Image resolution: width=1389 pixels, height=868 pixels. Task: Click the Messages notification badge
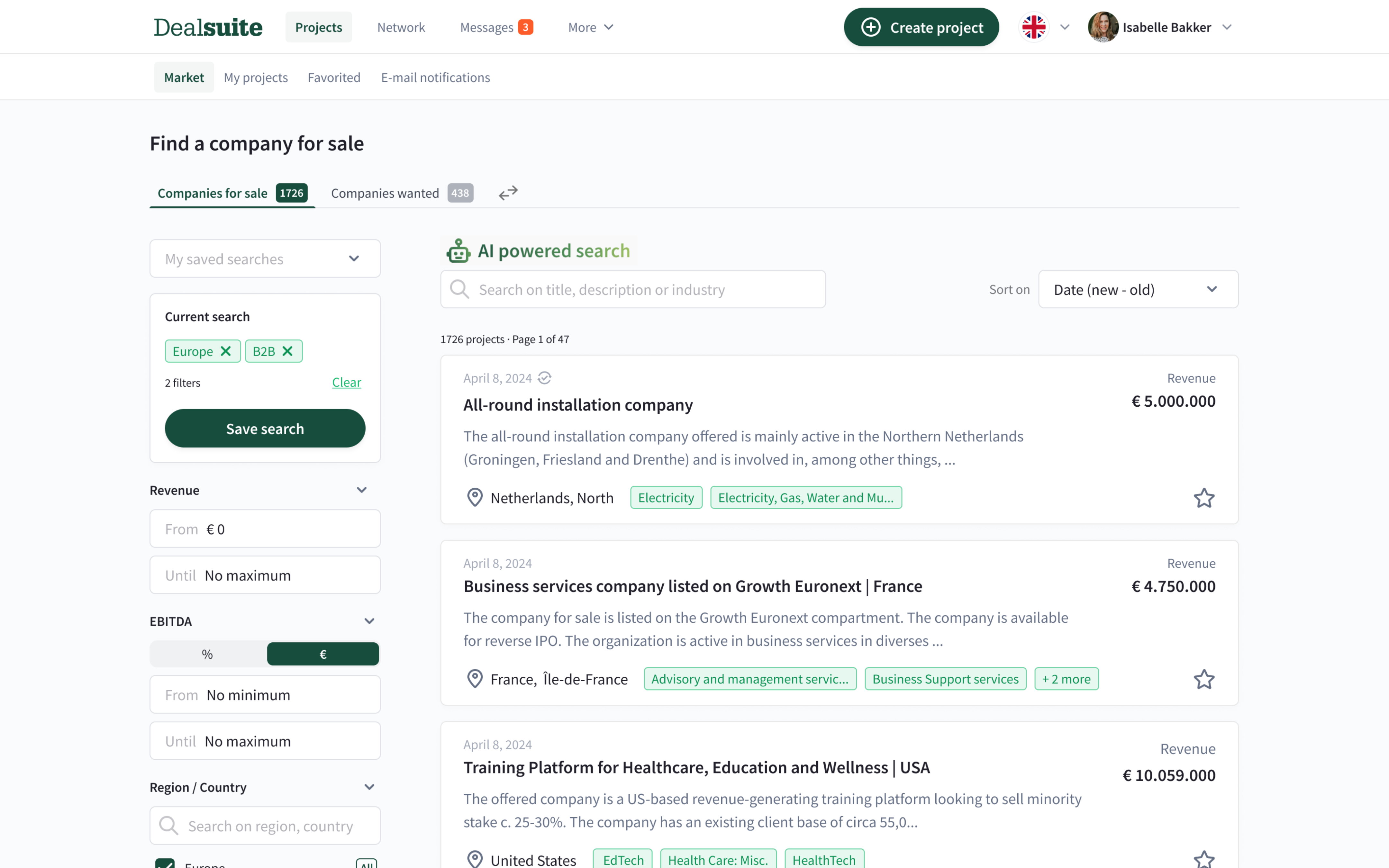pyautogui.click(x=525, y=27)
